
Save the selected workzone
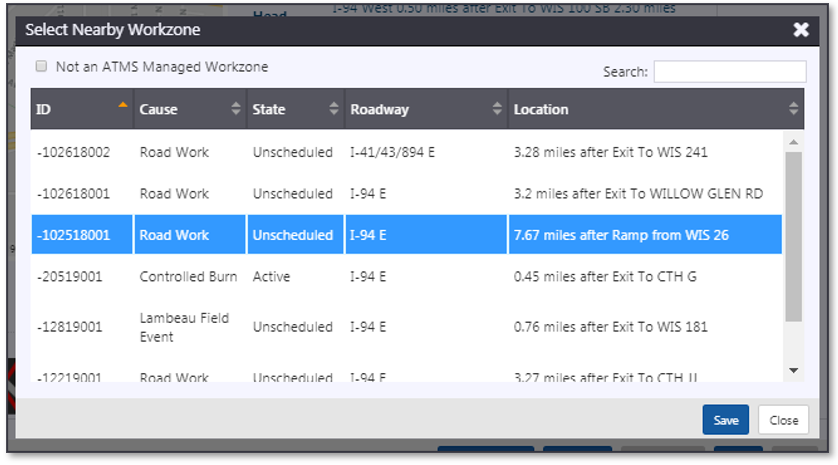click(x=726, y=420)
